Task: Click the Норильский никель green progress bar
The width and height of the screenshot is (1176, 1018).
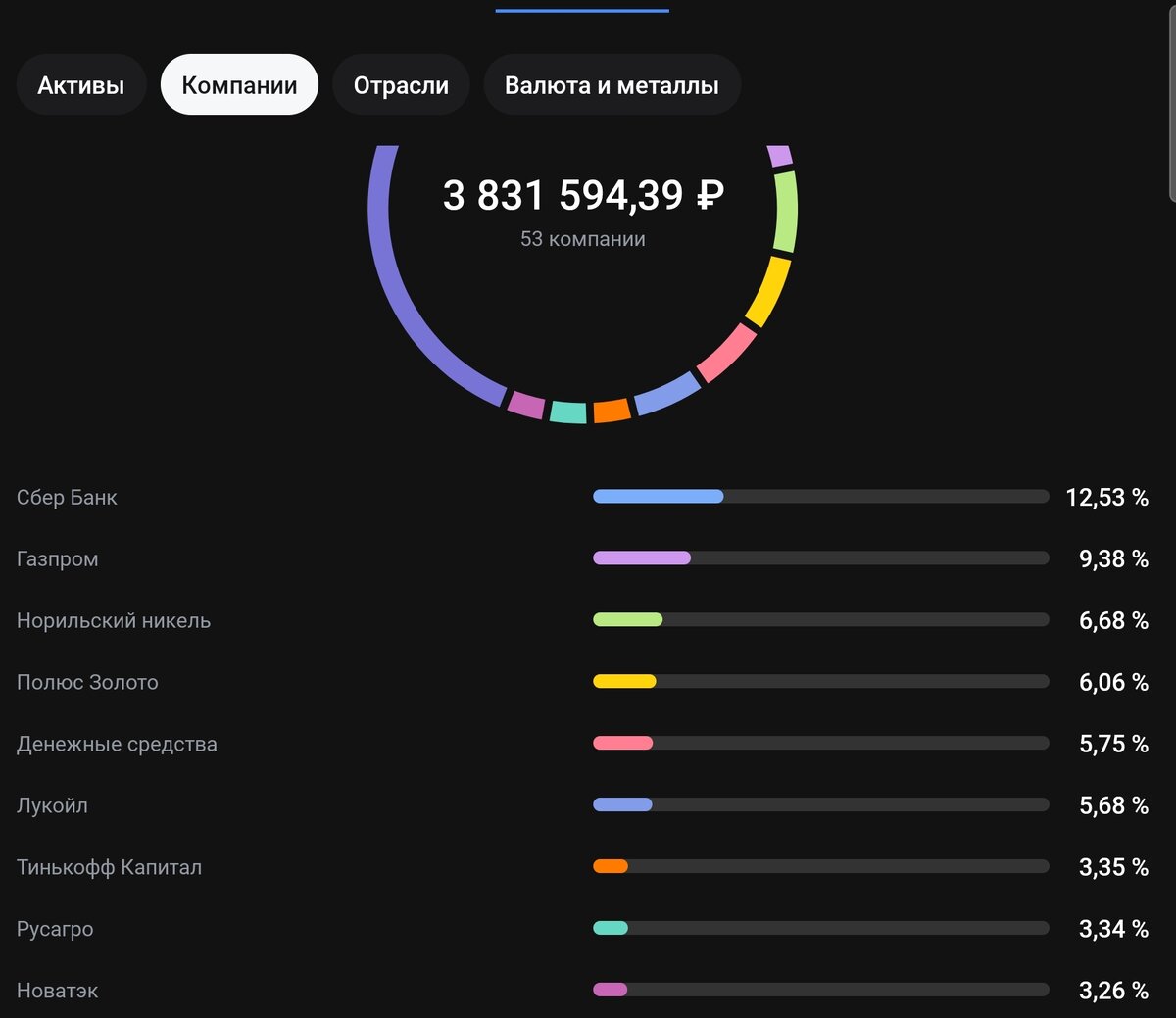Action: tap(628, 620)
